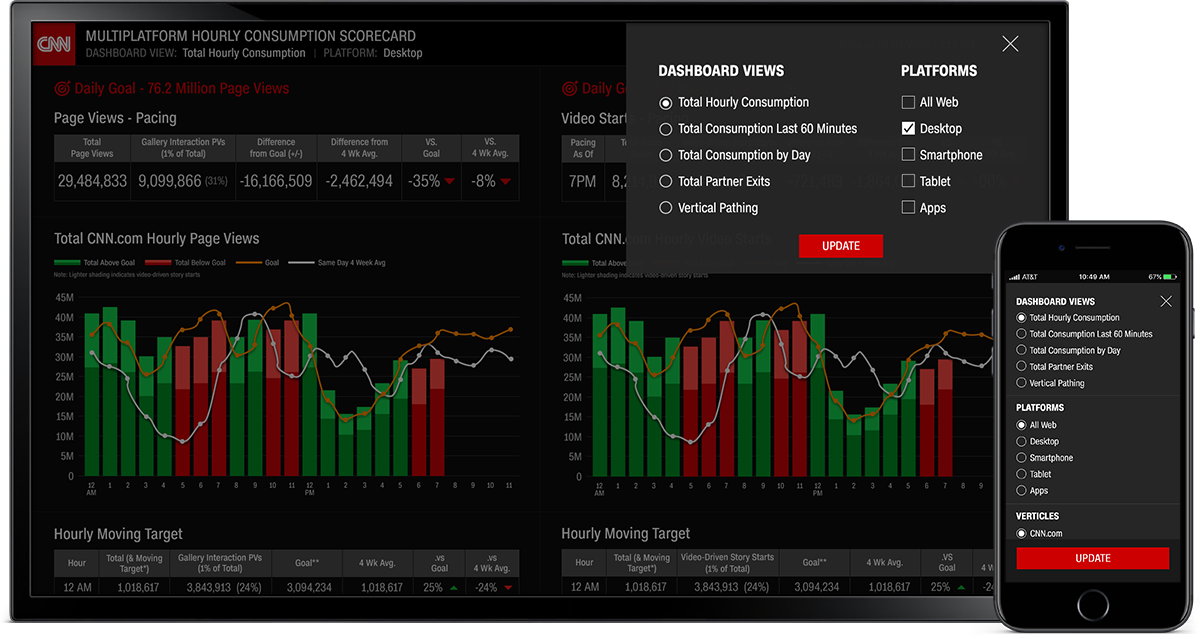Enable the Smartphone platform checkbox
1200x639 pixels.
(x=908, y=155)
